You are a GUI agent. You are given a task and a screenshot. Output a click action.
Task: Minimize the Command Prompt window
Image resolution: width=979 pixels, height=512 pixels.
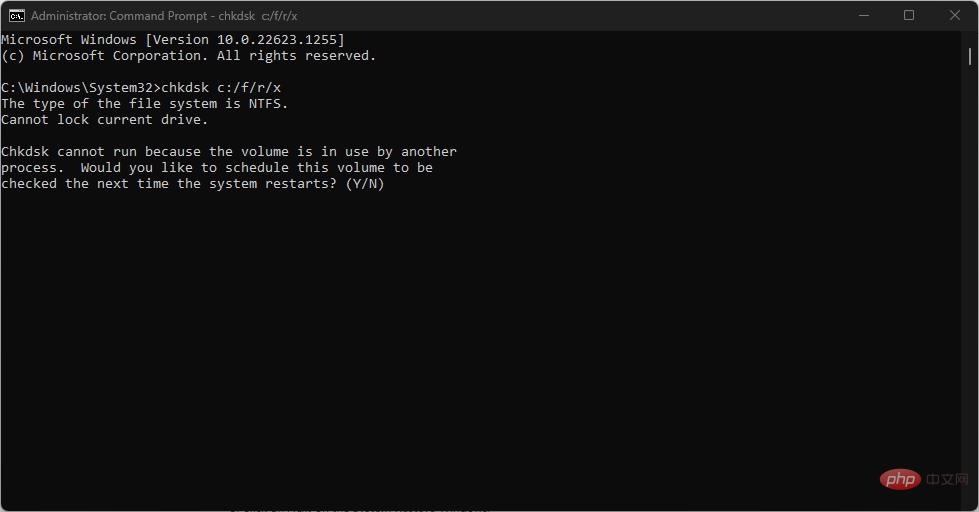[x=864, y=16]
